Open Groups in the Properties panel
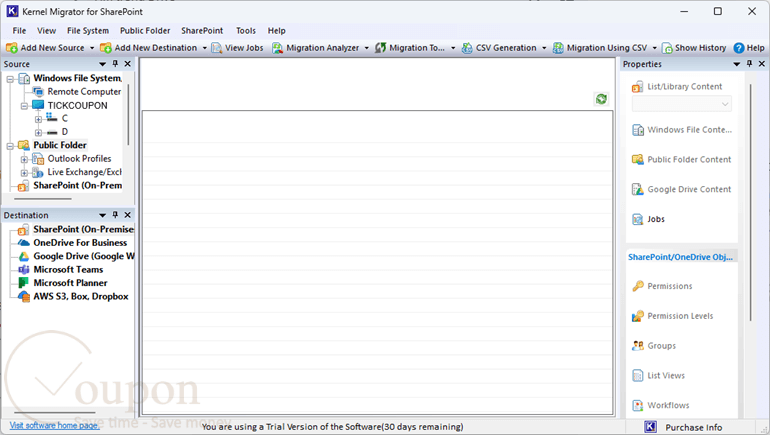770x435 pixels. point(654,346)
